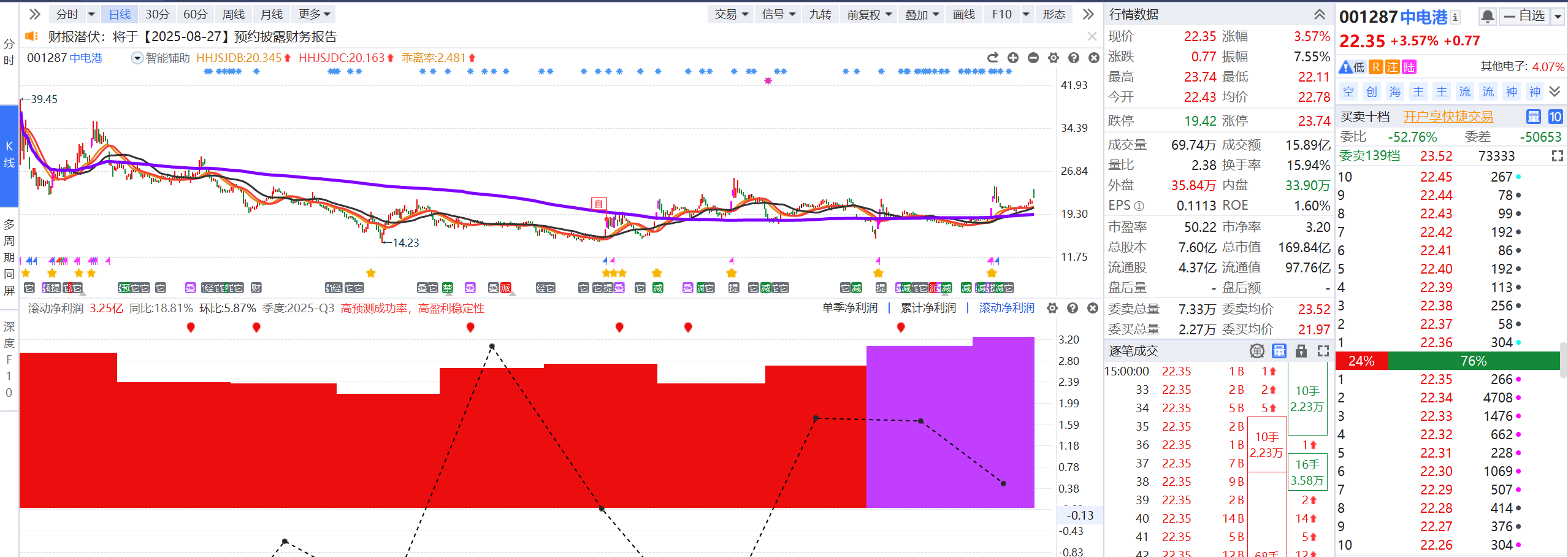Switch to the 30分 period tab
The image size is (1568, 557).
[157, 14]
